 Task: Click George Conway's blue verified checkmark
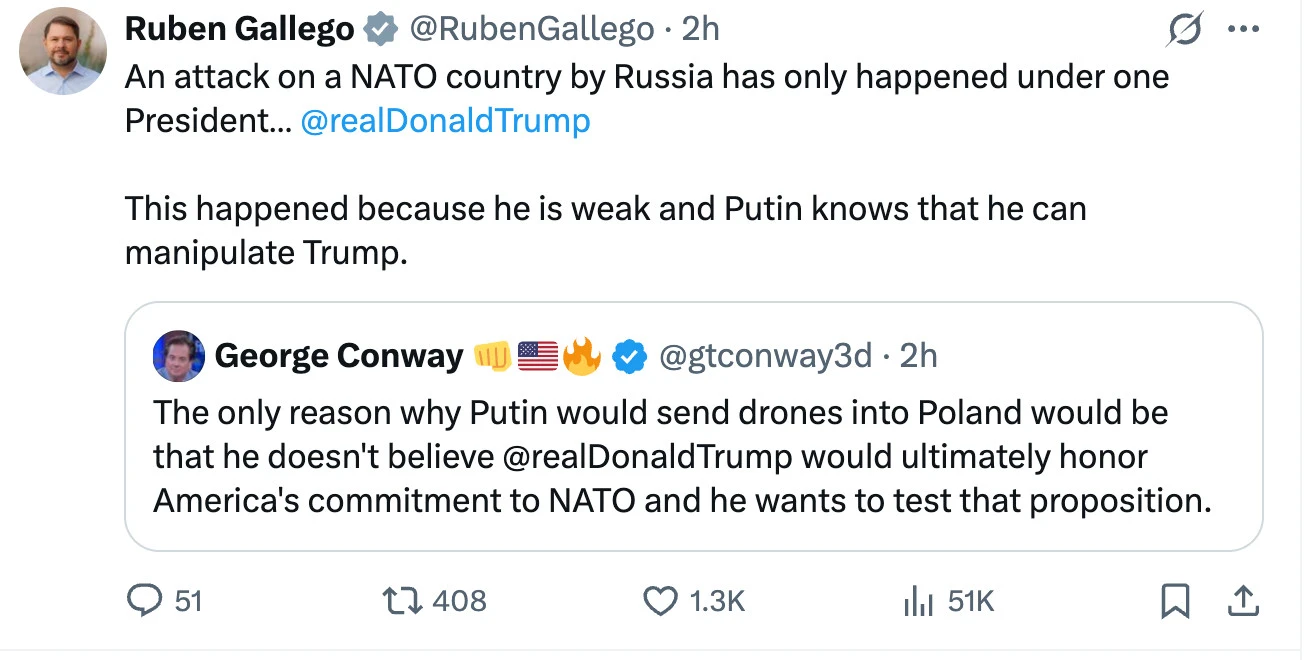pos(629,356)
